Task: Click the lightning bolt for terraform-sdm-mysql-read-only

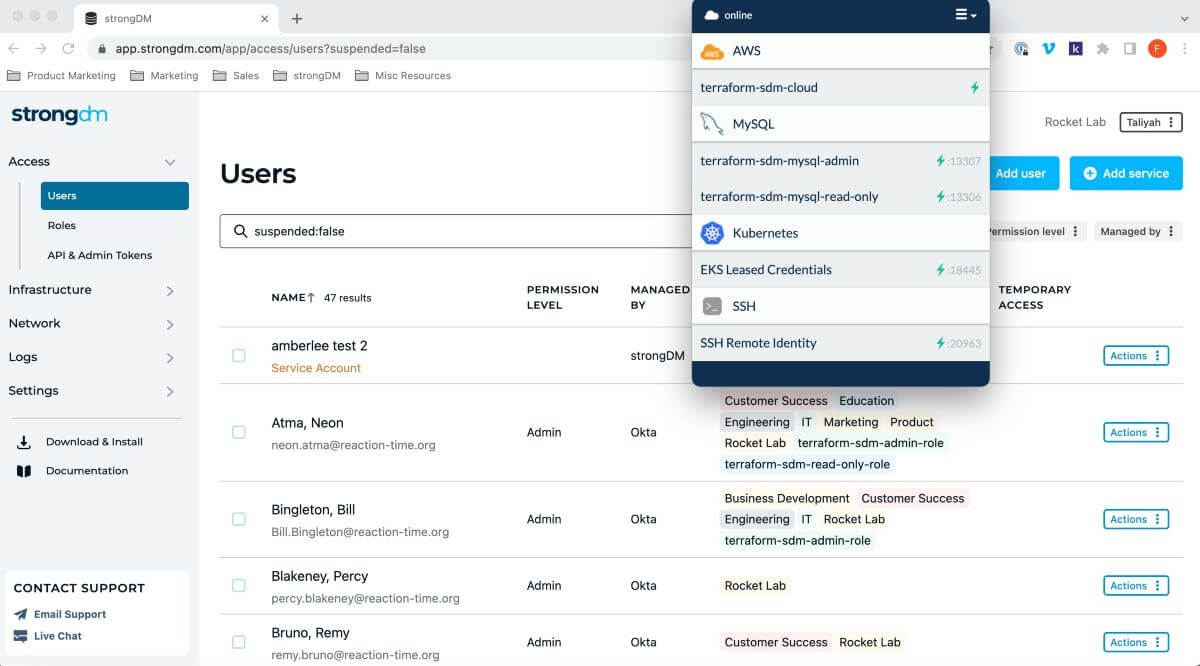Action: (x=940, y=197)
